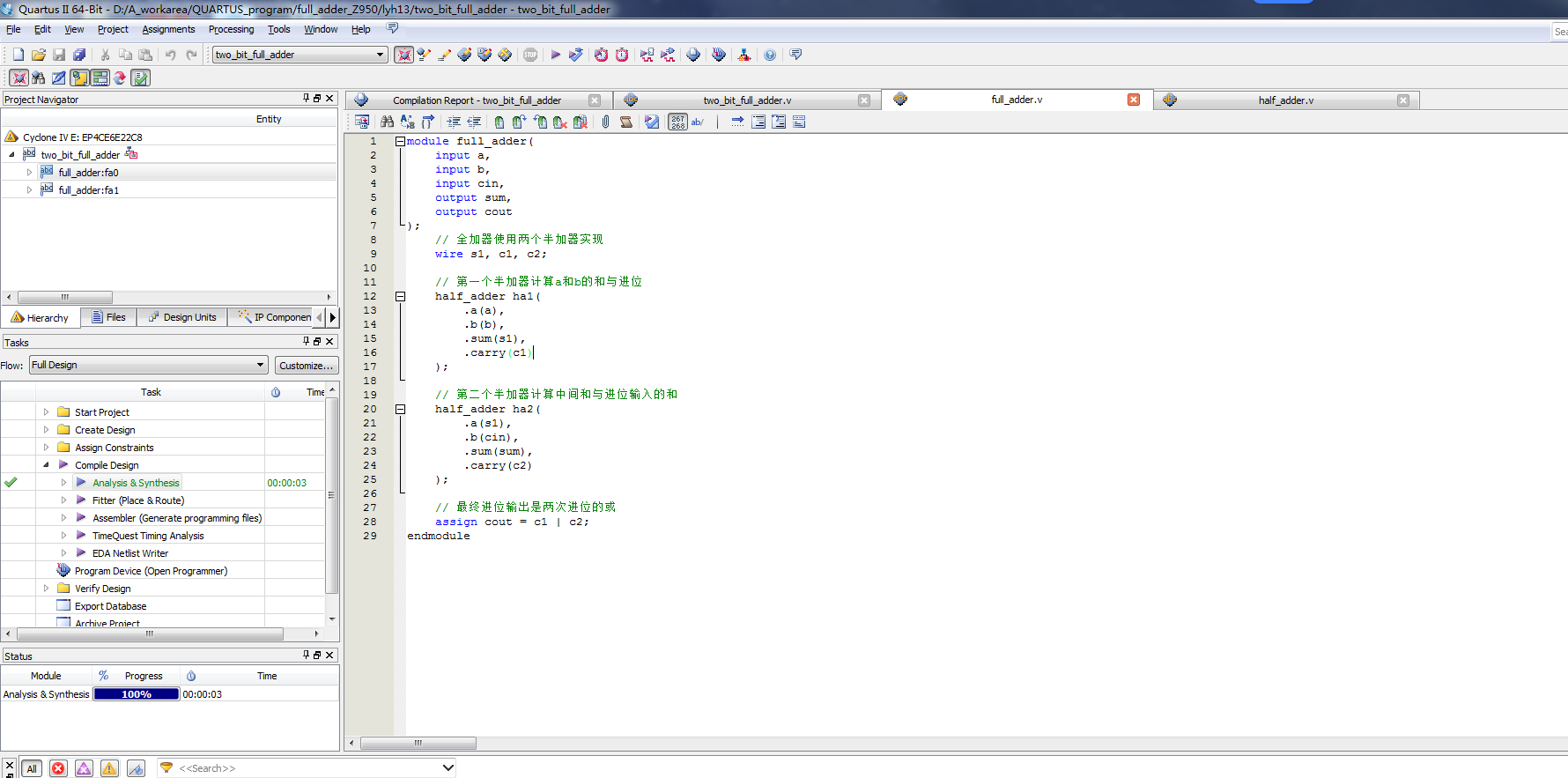Click editor horizontal scrollbar thumb
This screenshot has height=778, width=1568.
(418, 743)
